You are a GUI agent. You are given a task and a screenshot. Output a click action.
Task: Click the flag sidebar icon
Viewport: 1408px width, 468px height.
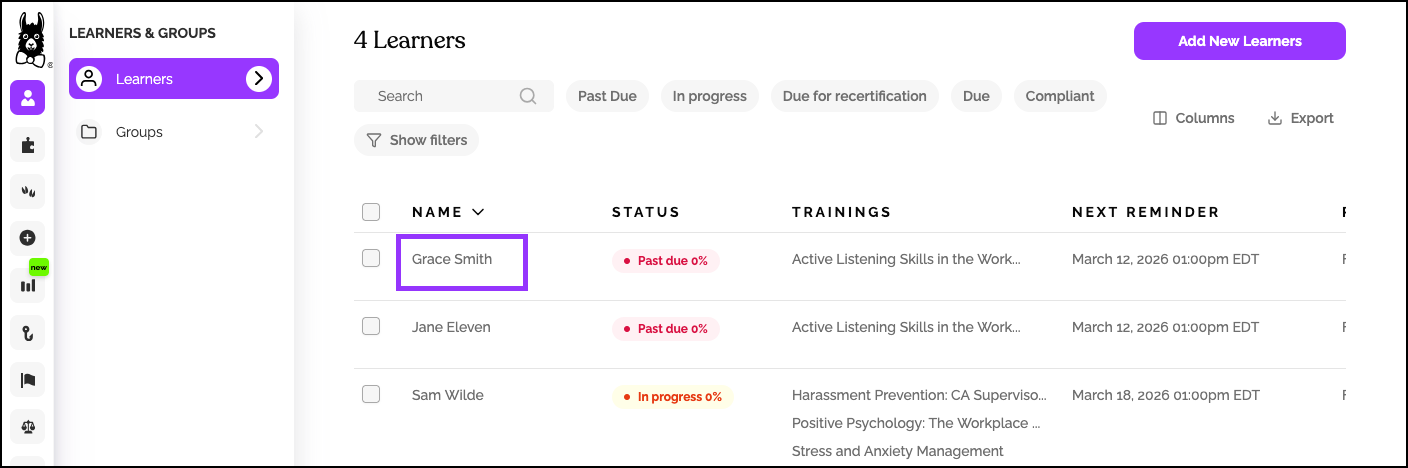pyautogui.click(x=28, y=379)
